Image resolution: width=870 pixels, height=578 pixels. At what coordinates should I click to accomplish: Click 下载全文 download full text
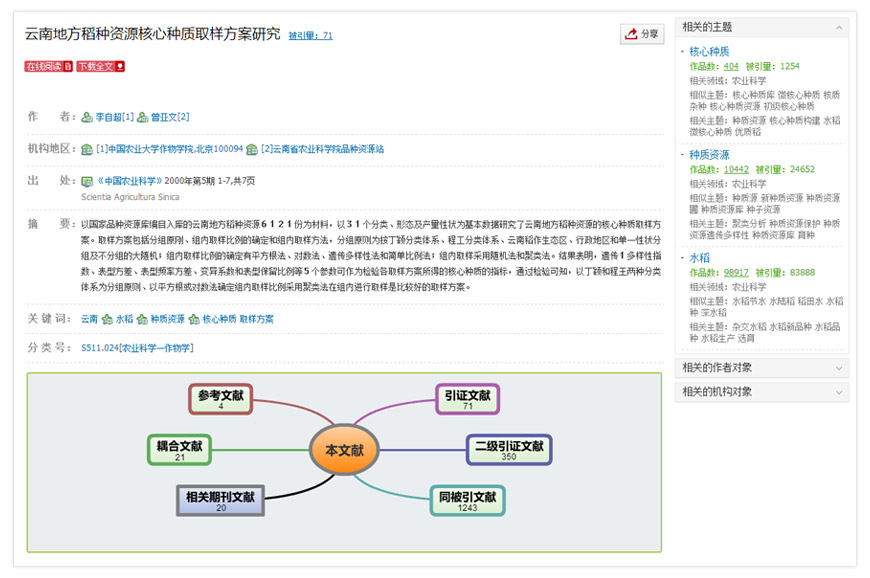[x=101, y=67]
